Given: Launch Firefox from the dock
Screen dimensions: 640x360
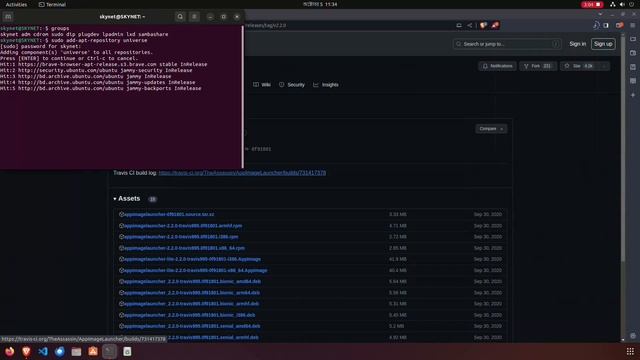Looking at the screenshot, I should 9,351.
